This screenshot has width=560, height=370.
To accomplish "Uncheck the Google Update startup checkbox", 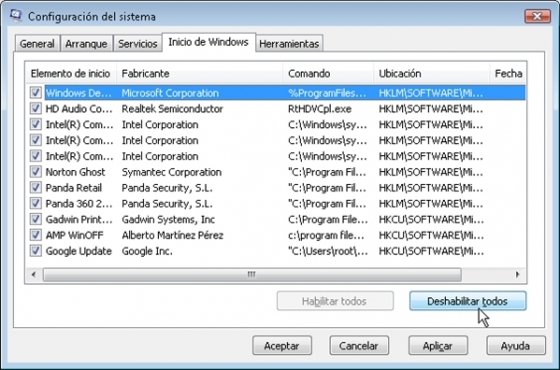I will pyautogui.click(x=35, y=251).
